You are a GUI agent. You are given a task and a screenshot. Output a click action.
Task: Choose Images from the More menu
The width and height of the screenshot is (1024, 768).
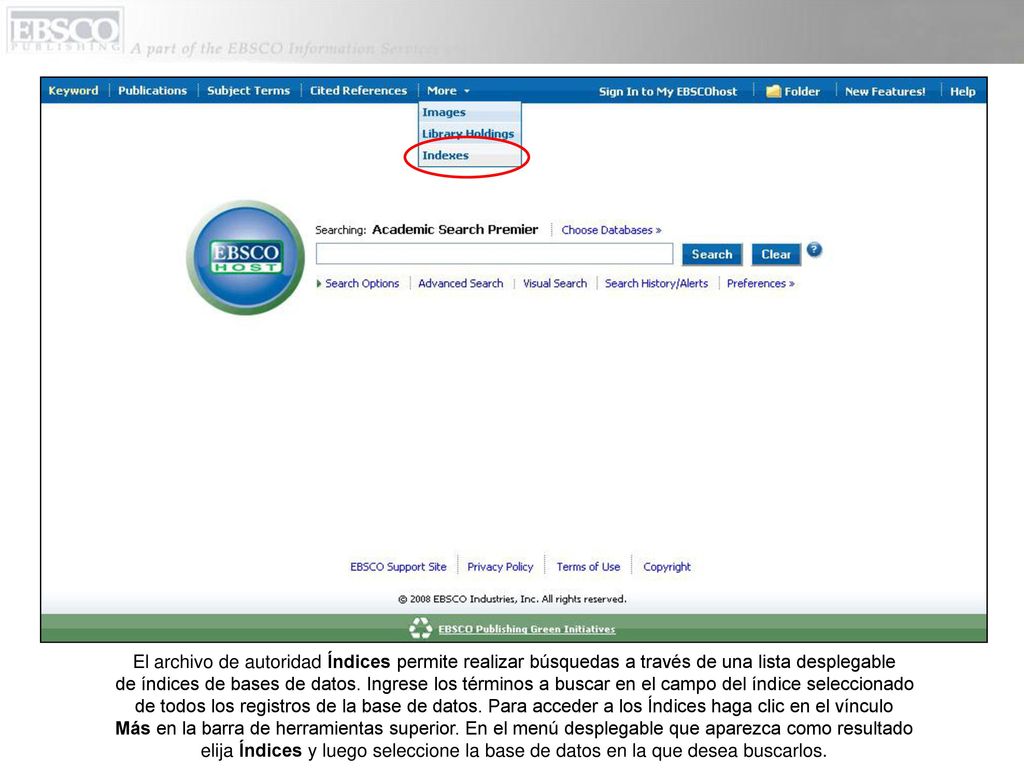[444, 112]
